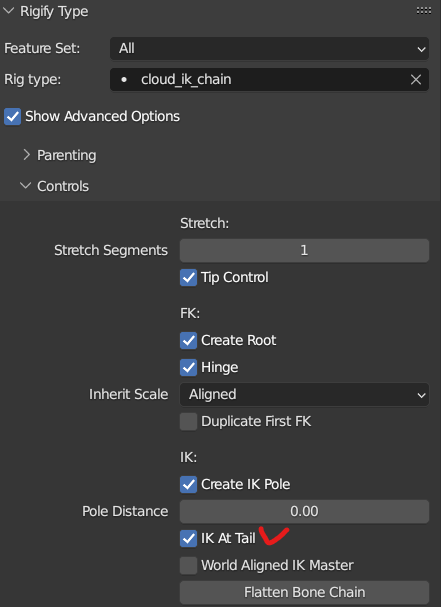Open Inherit Scale dropdown set to Aligned
This screenshot has width=441, height=607.
pos(304,395)
